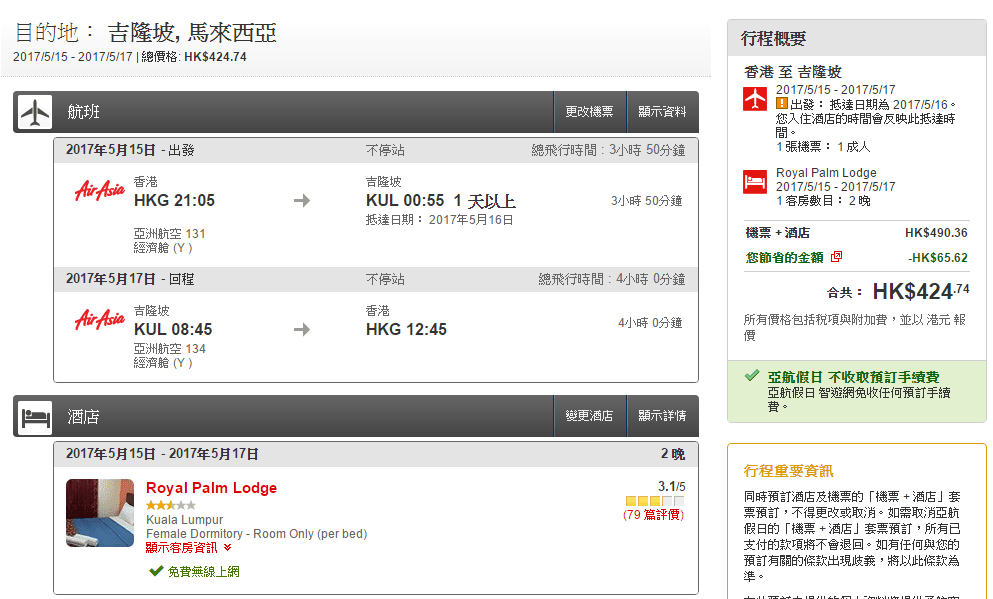Expand 顯示客房資訊 room details
The height and width of the screenshot is (599, 993).
click(189, 547)
